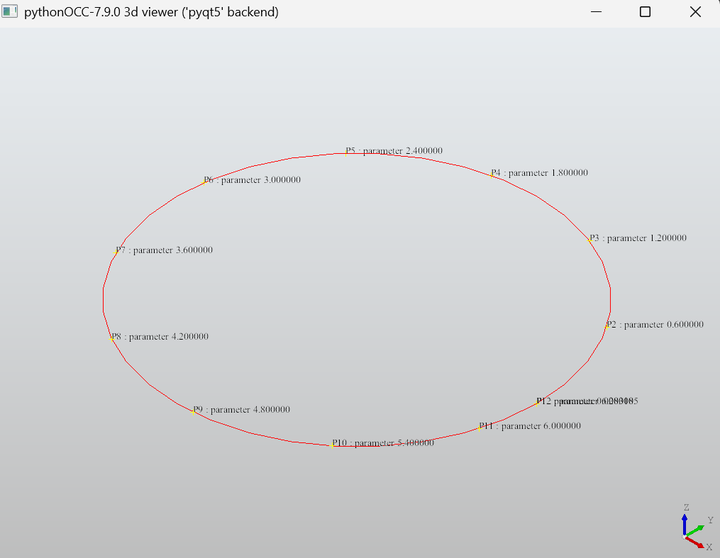Click the P3 parameter 1.200000 label
The width and height of the screenshot is (720, 558).
point(638,238)
